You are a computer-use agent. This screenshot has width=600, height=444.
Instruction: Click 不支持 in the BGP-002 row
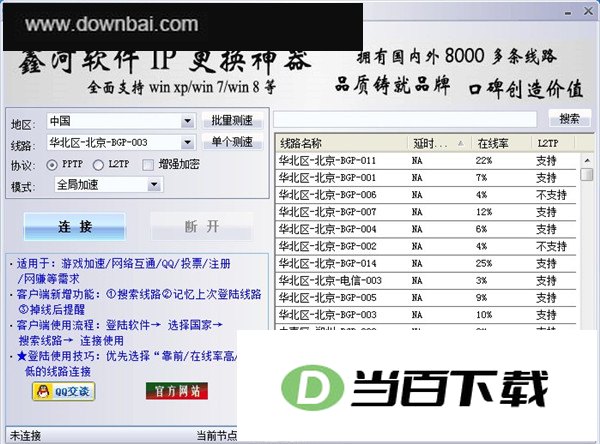click(x=551, y=246)
